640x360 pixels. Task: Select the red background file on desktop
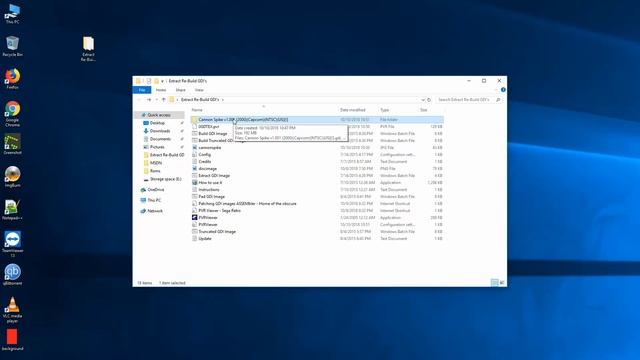(13, 340)
